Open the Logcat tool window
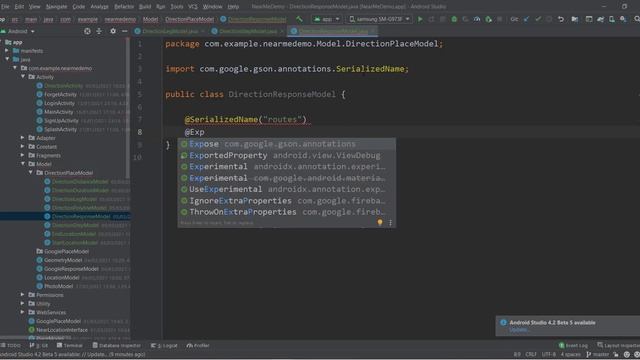 pos(164,346)
